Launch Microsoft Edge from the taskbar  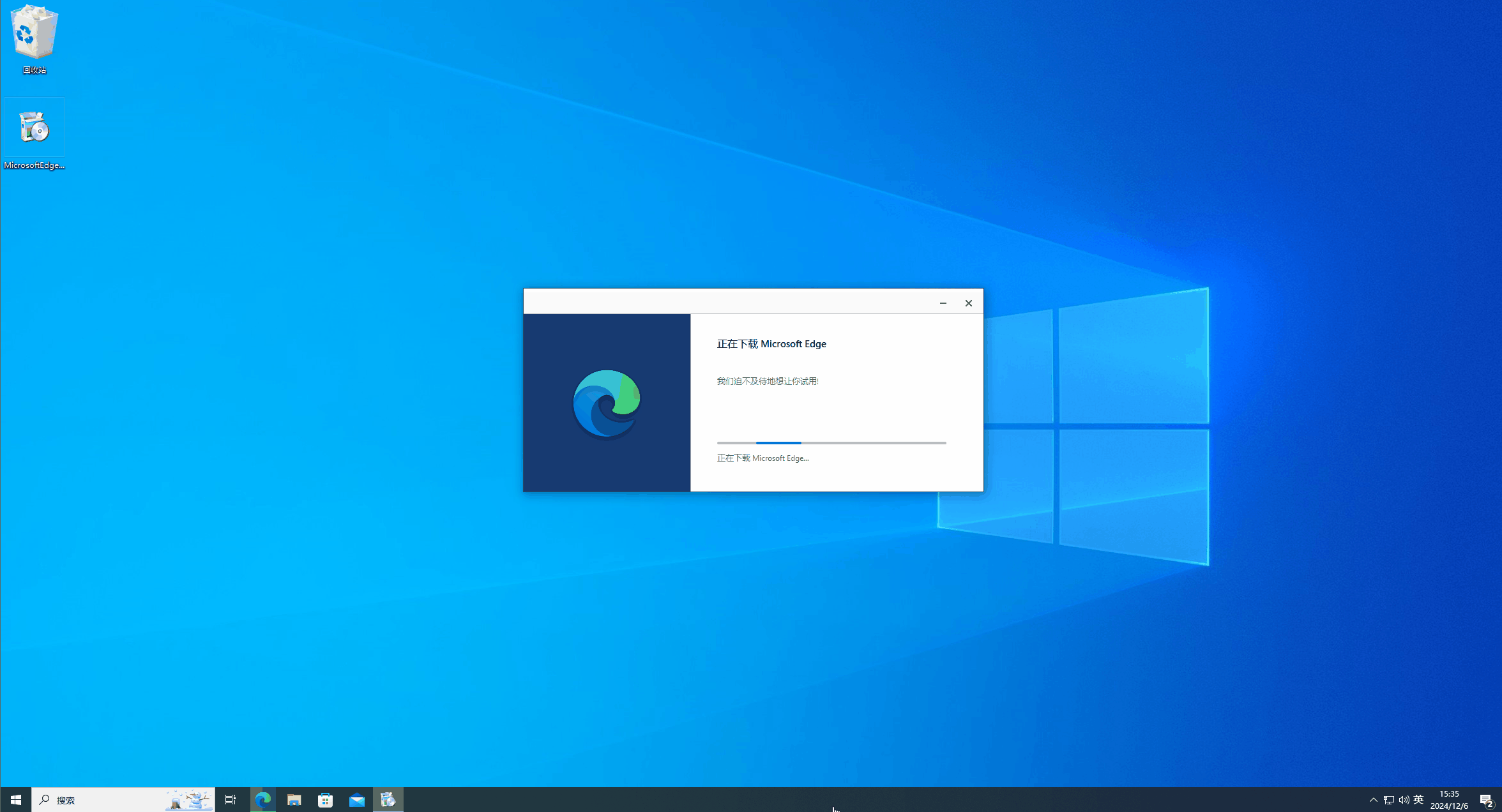(262, 800)
